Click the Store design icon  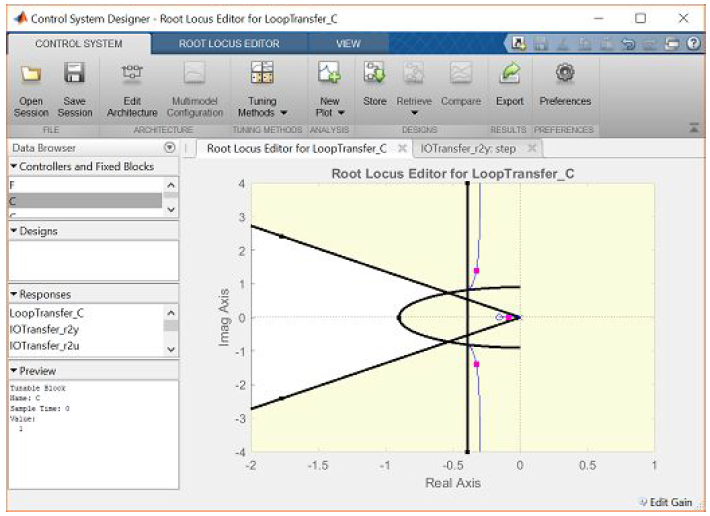click(374, 74)
